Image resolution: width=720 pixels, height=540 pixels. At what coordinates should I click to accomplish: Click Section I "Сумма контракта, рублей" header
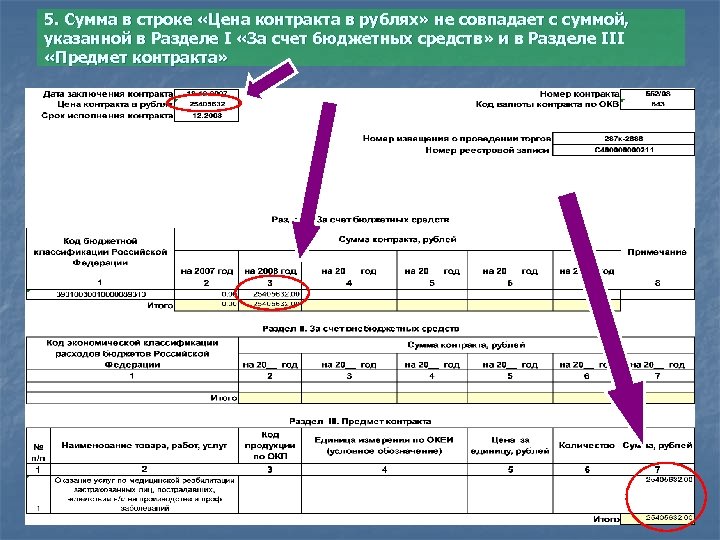(397, 239)
